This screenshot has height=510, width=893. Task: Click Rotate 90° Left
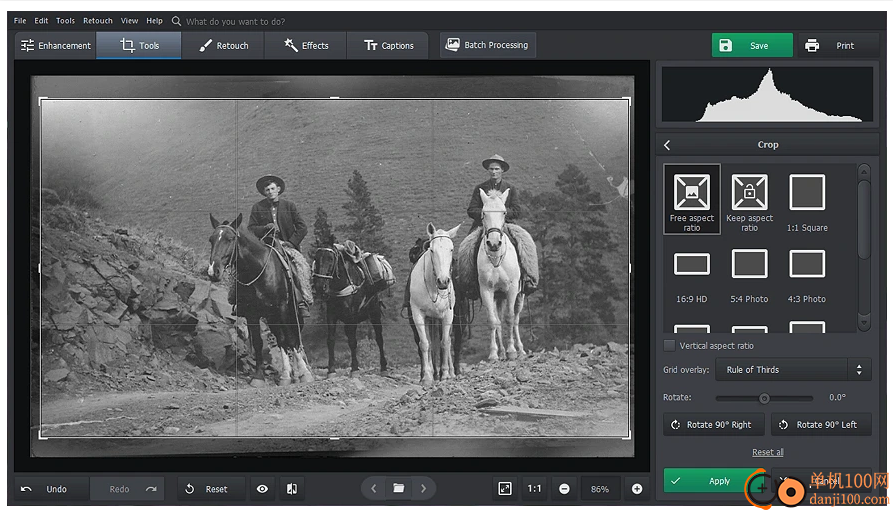[x=821, y=425]
